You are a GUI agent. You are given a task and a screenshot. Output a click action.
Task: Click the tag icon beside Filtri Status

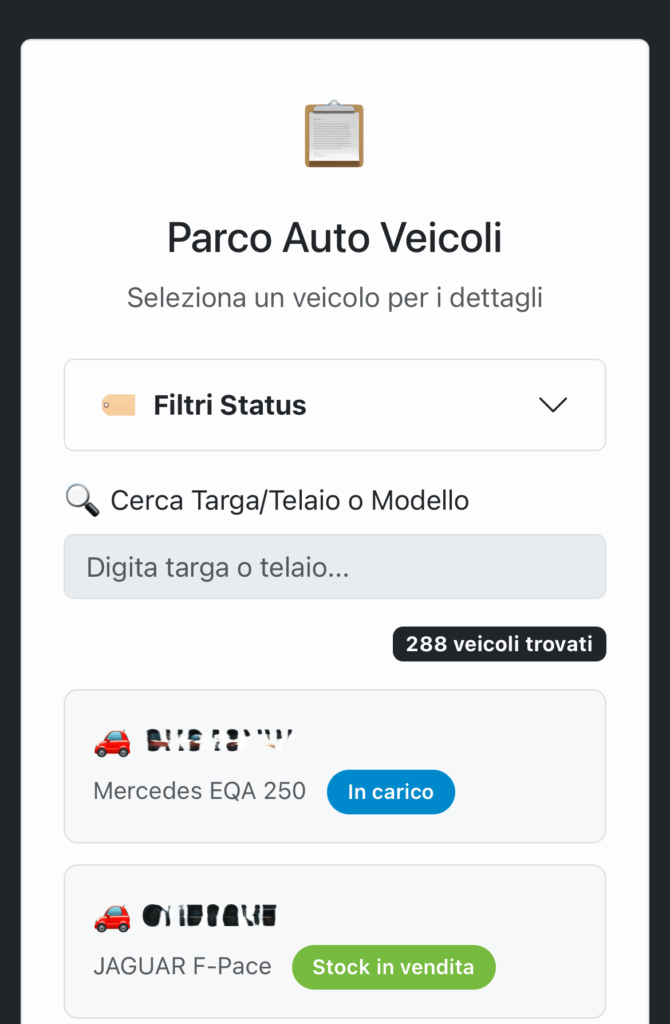(x=118, y=405)
